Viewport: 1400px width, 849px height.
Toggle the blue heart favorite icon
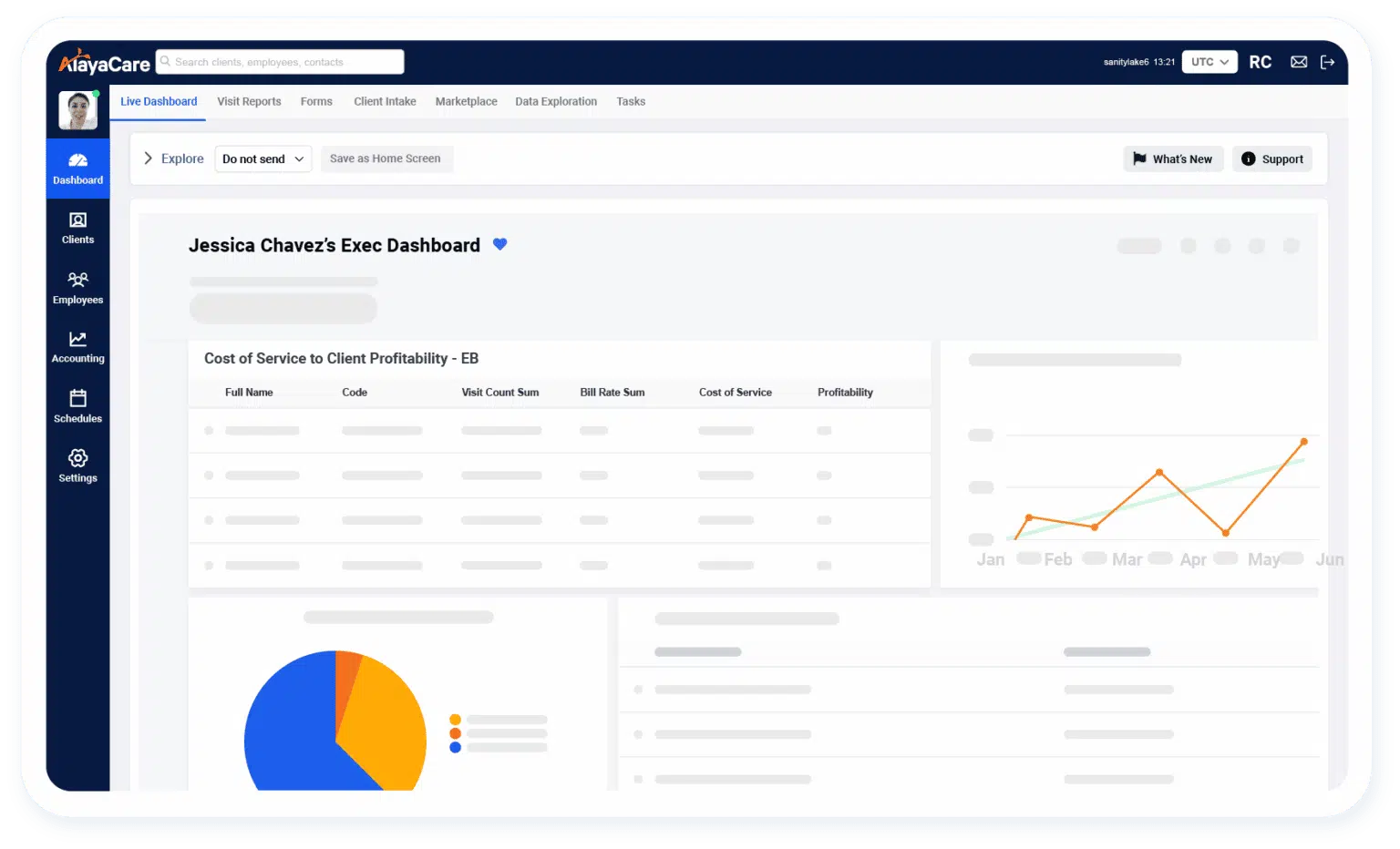[499, 244]
